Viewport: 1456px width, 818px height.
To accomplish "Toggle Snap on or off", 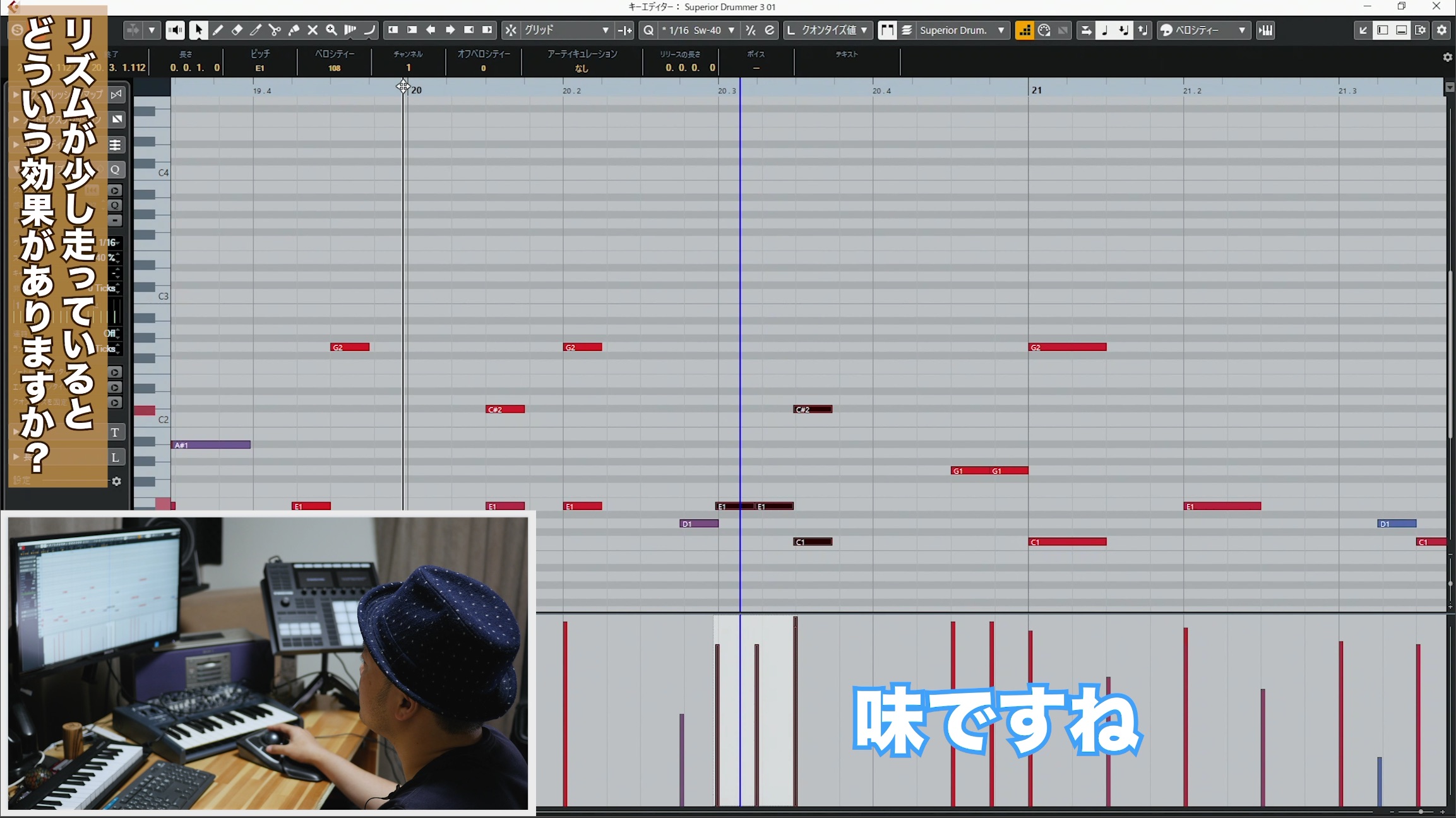I will pyautogui.click(x=511, y=30).
